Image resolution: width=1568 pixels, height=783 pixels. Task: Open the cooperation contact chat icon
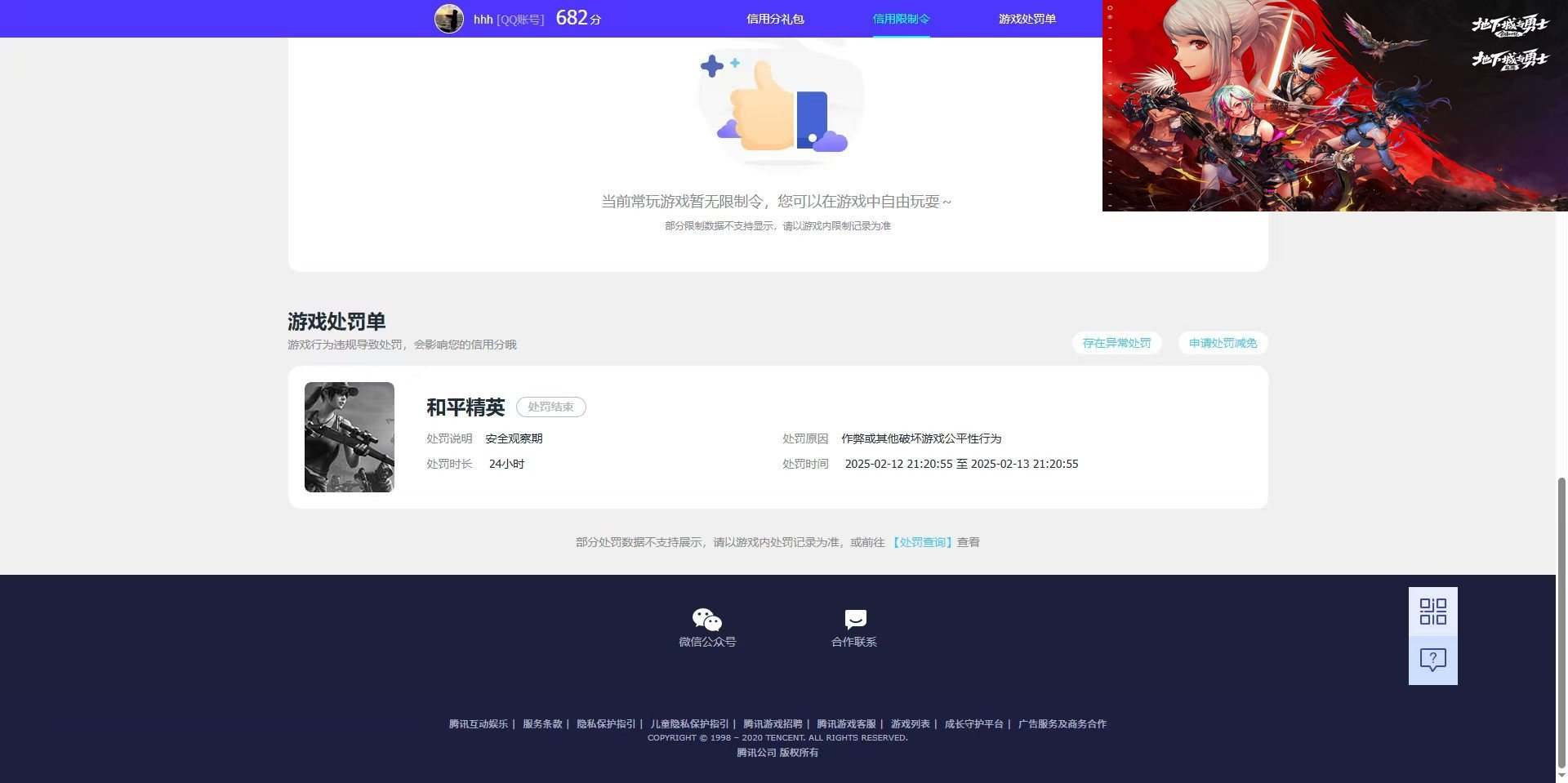(x=855, y=620)
